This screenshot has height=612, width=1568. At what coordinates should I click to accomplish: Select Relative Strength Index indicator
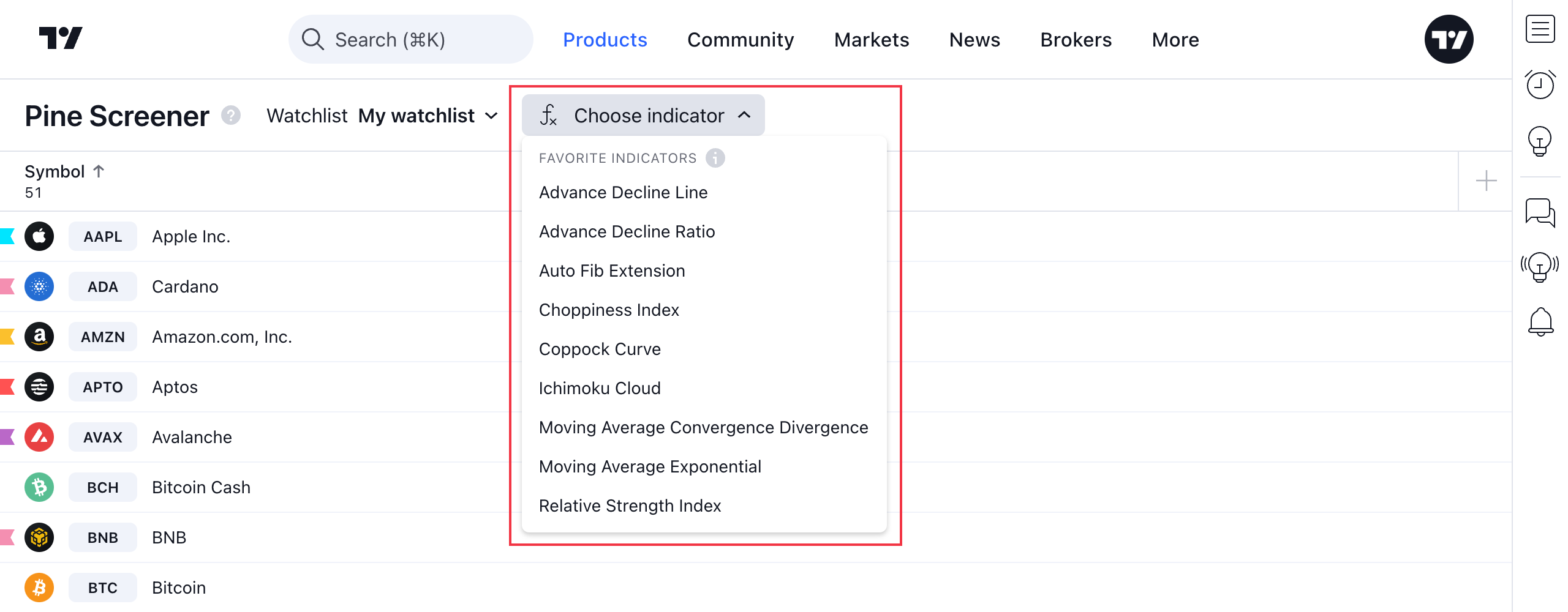pyautogui.click(x=704, y=506)
